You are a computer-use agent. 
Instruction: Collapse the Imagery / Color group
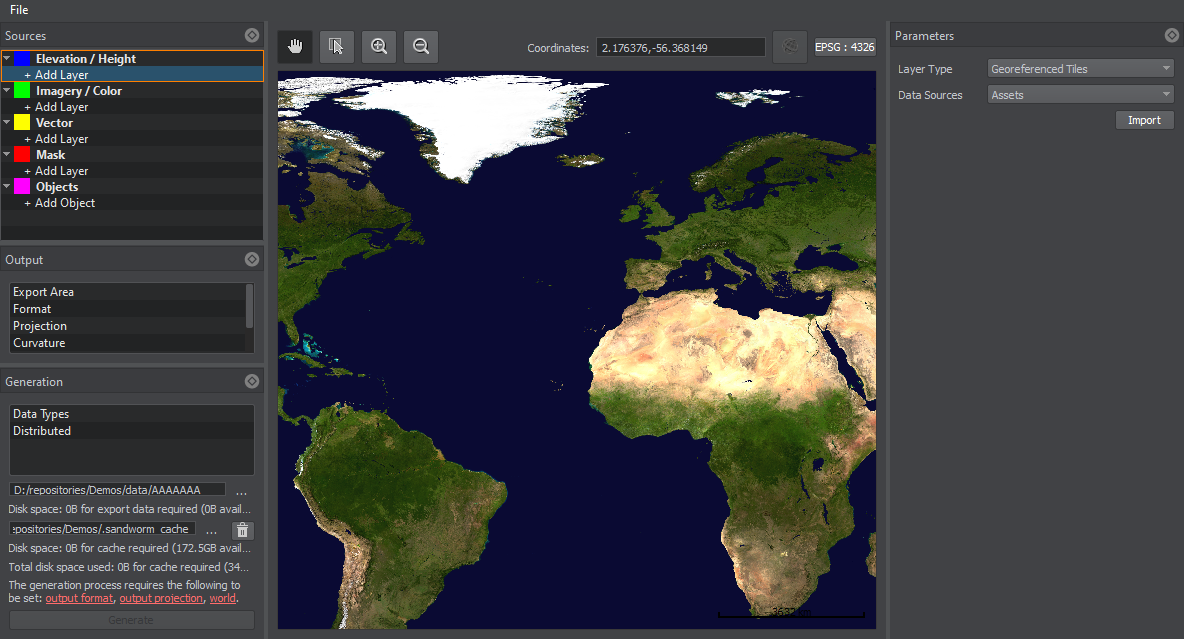pyautogui.click(x=7, y=91)
